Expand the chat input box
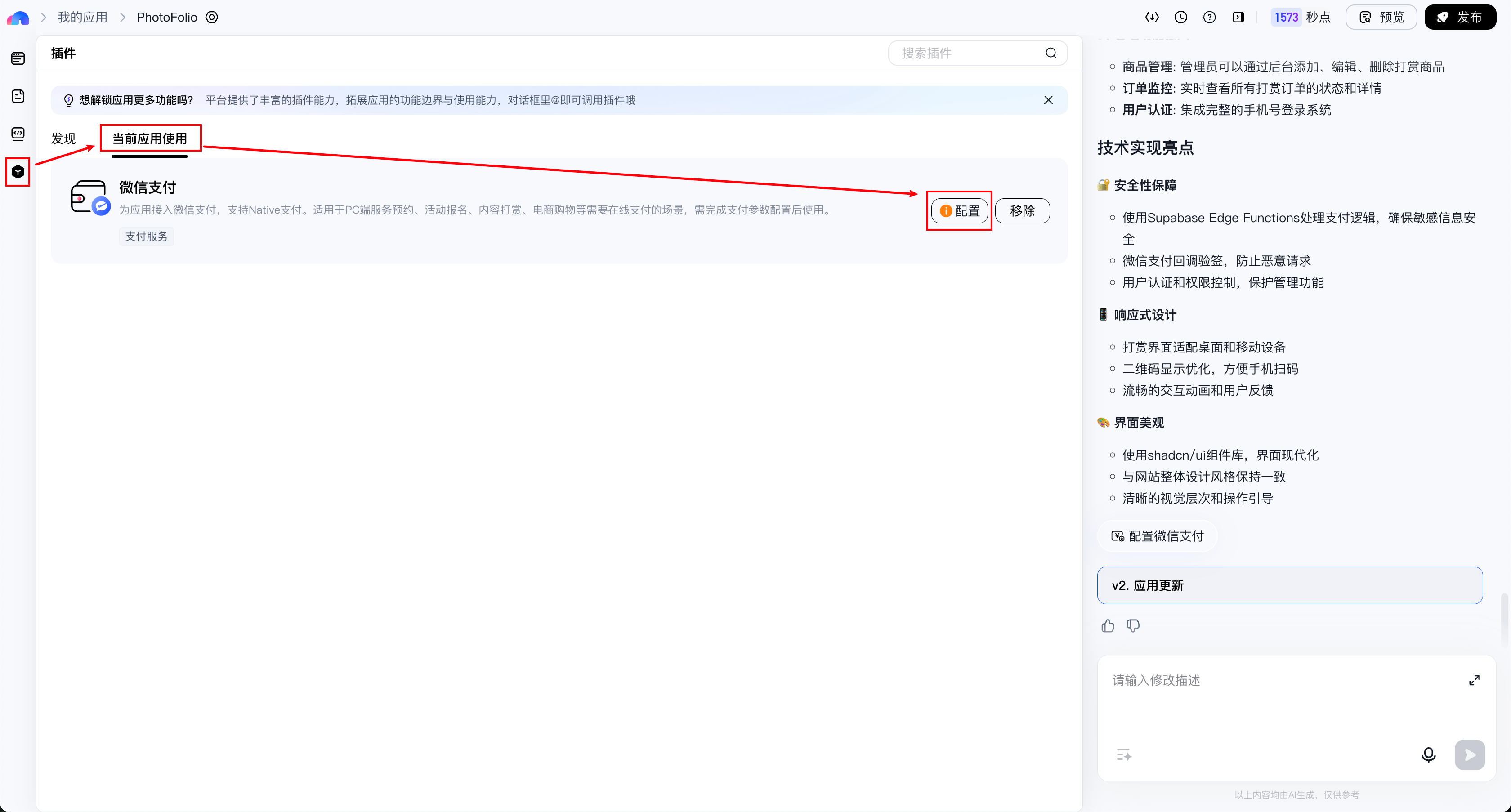Image resolution: width=1511 pixels, height=812 pixels. pyautogui.click(x=1474, y=680)
